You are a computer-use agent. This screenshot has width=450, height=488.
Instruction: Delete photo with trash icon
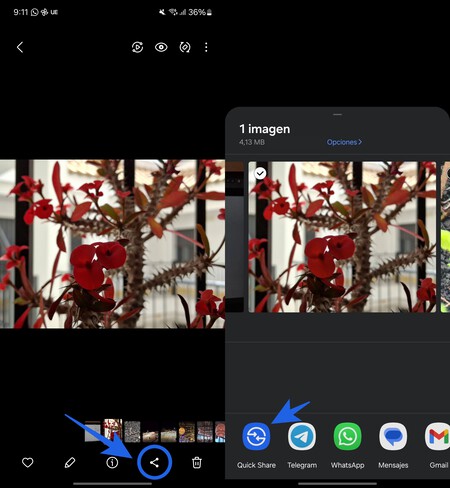(x=197, y=463)
